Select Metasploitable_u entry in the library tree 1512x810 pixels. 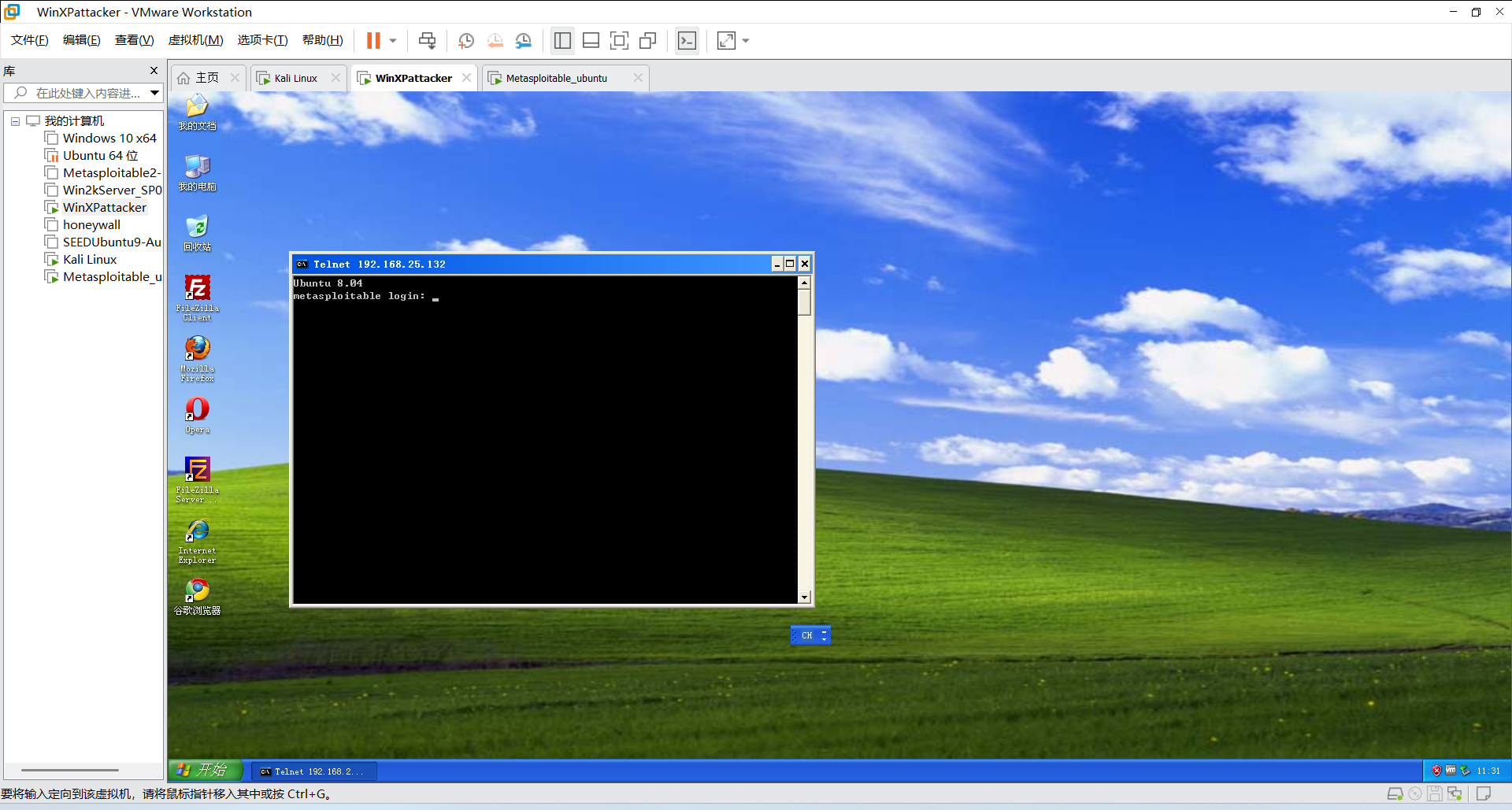[103, 277]
